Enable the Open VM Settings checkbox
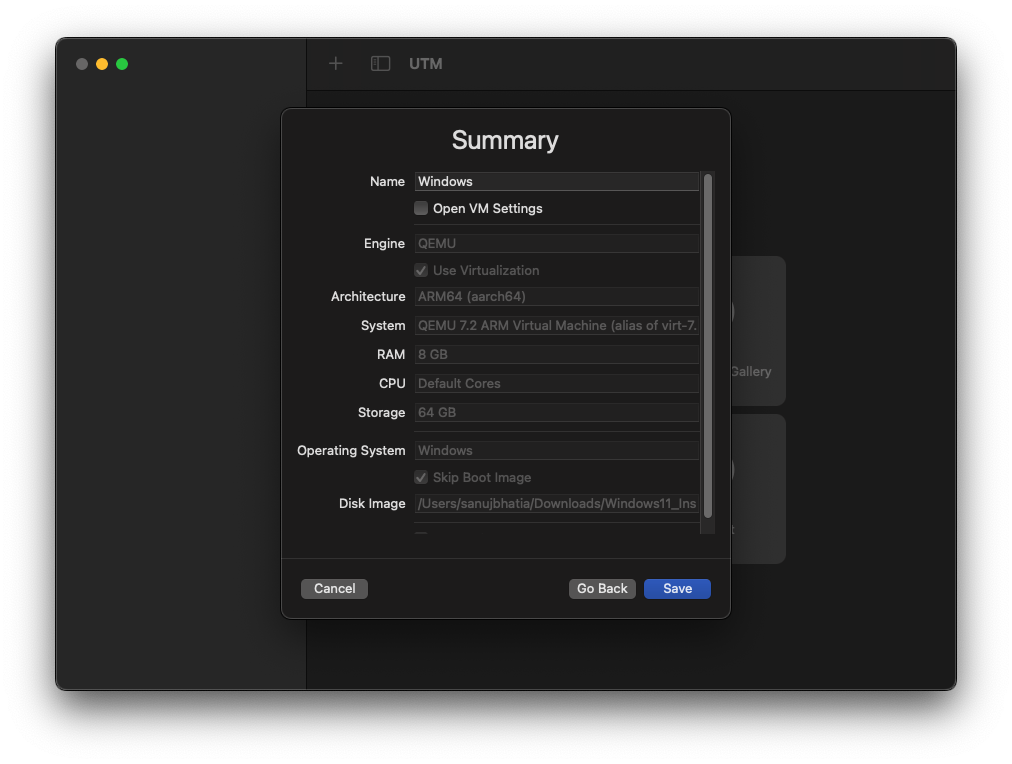Viewport: 1012px width, 764px height. pyautogui.click(x=421, y=208)
